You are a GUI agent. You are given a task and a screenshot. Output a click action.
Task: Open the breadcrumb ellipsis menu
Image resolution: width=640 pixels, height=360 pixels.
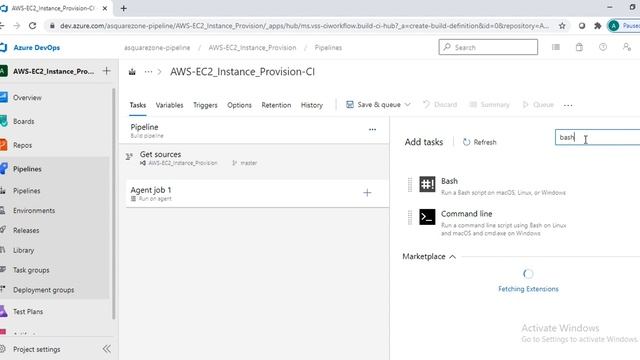pyautogui.click(x=148, y=72)
